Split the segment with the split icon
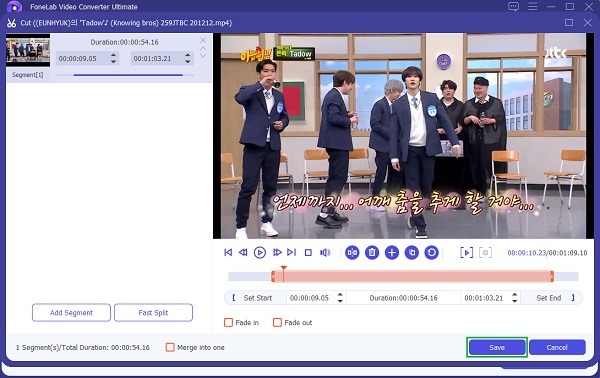The image size is (600, 378). (352, 253)
